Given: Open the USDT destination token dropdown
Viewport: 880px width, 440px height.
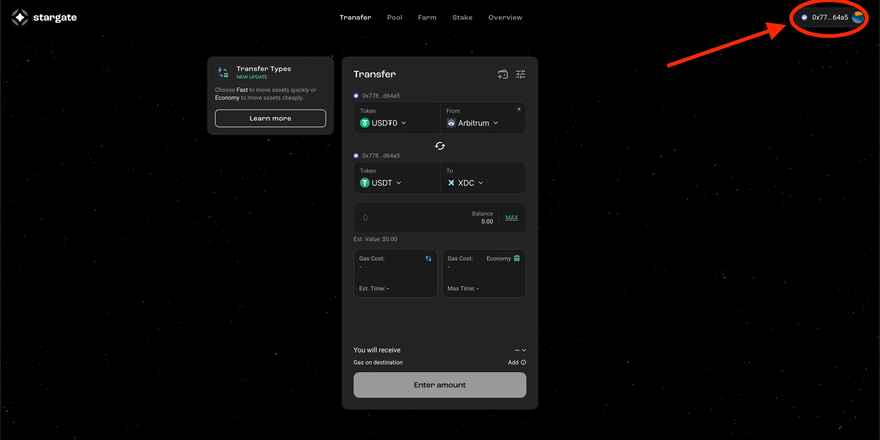Looking at the screenshot, I should tap(381, 183).
